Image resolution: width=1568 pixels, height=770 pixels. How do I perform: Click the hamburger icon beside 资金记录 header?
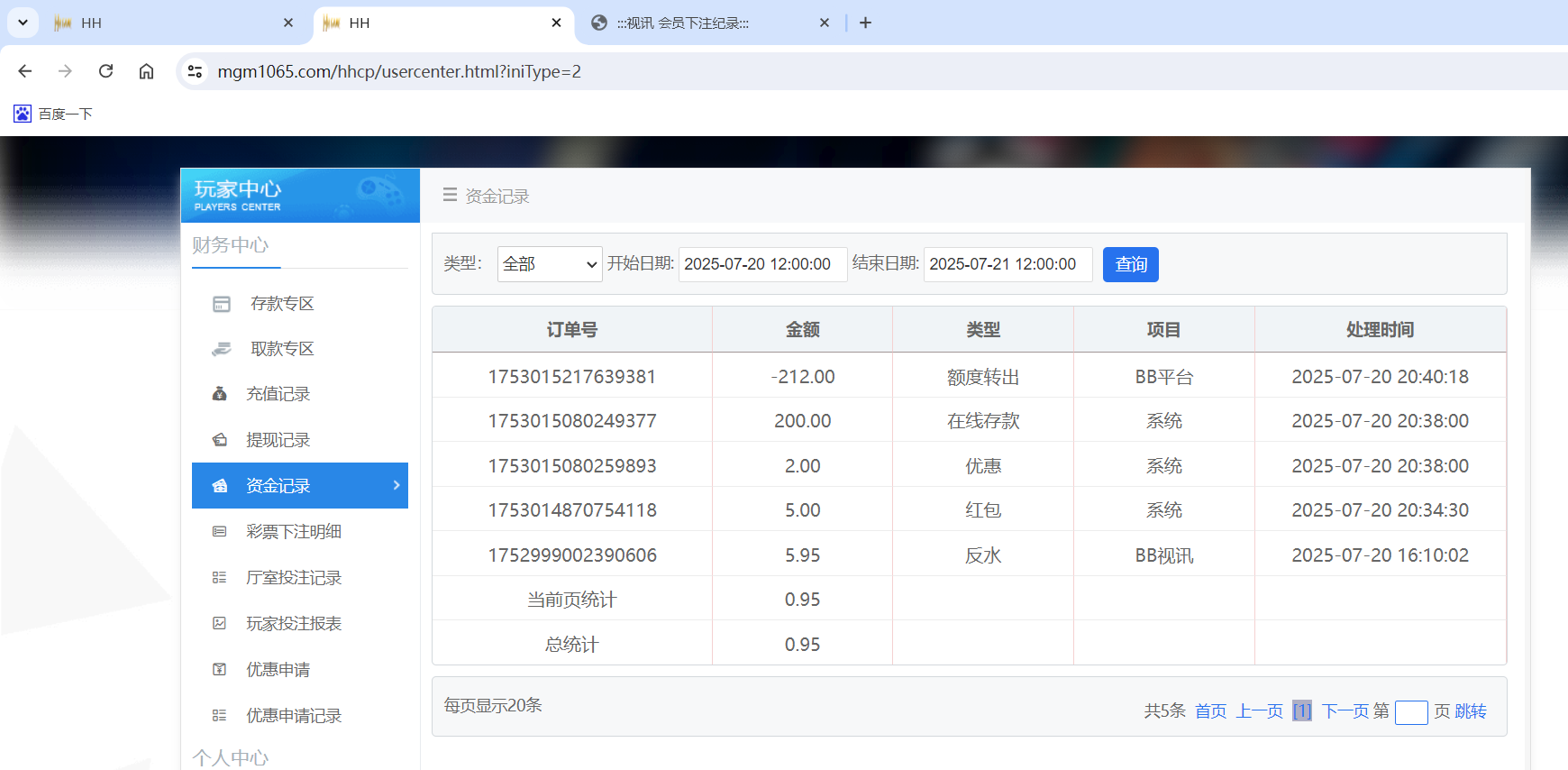(x=450, y=196)
